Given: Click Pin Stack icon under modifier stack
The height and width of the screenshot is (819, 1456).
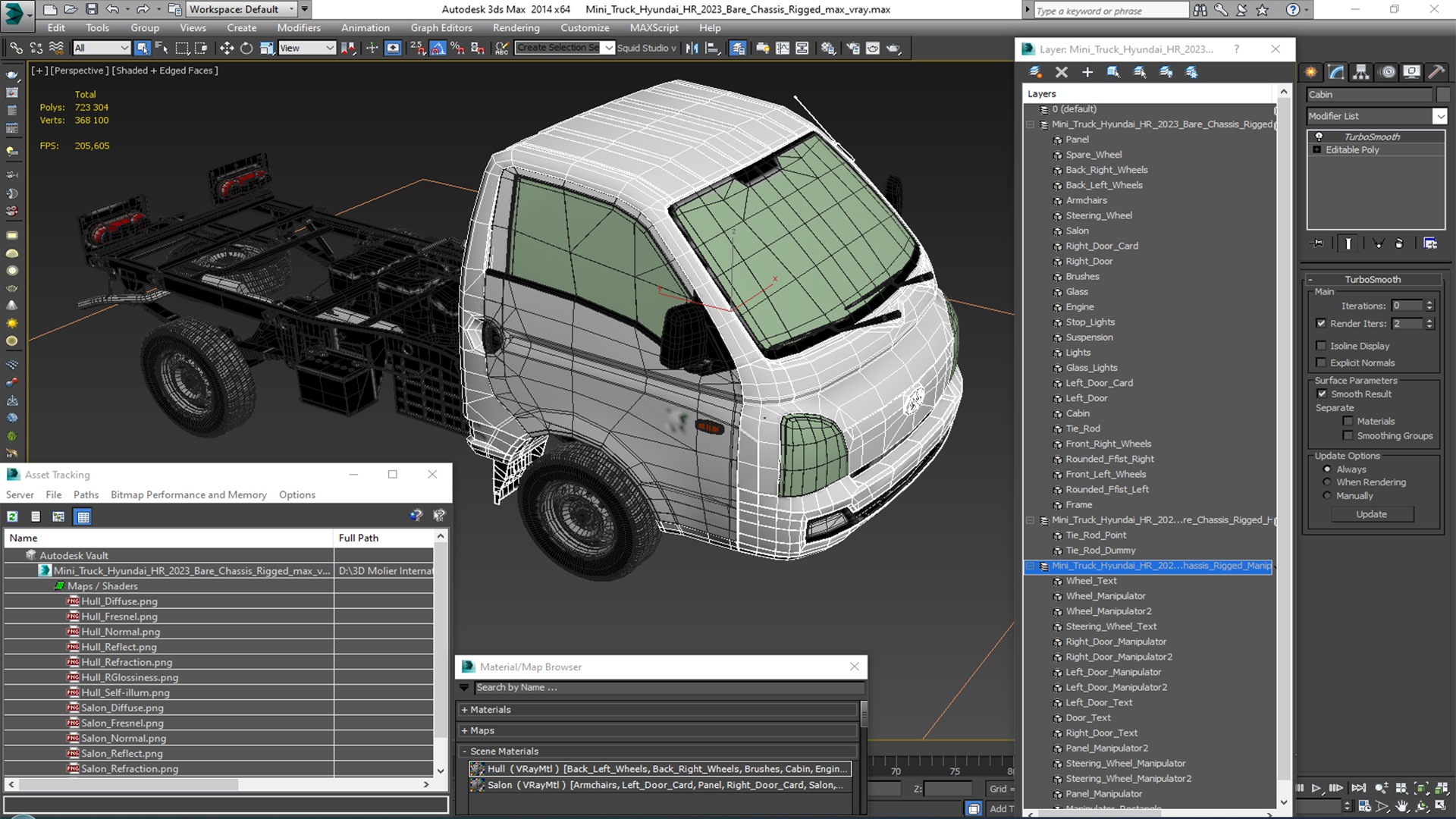Looking at the screenshot, I should pos(1319,243).
